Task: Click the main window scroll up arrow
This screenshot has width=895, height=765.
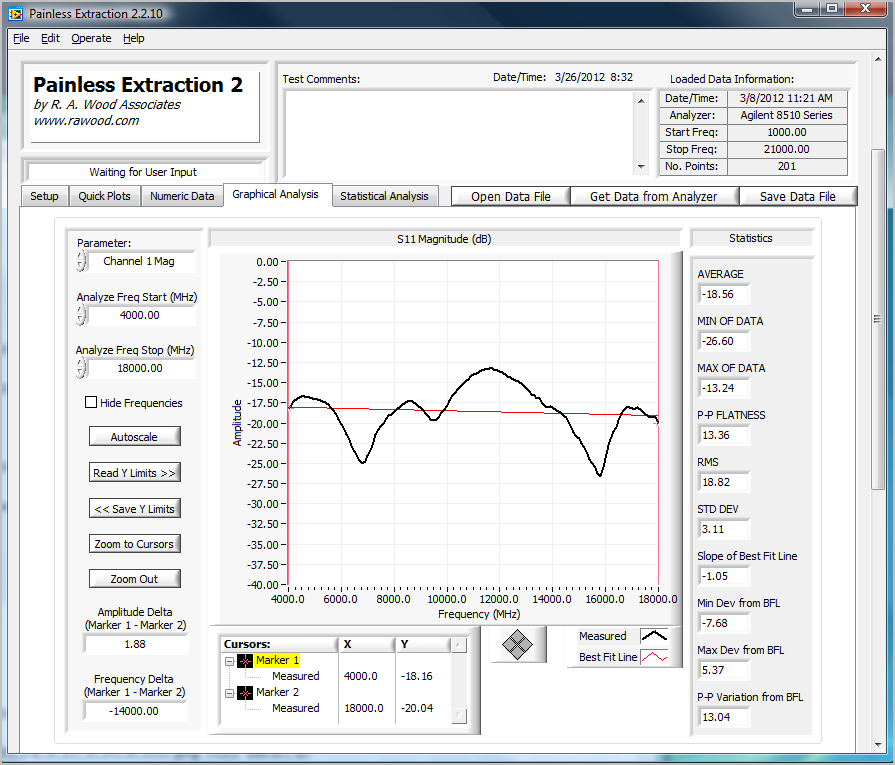Action: click(x=877, y=59)
